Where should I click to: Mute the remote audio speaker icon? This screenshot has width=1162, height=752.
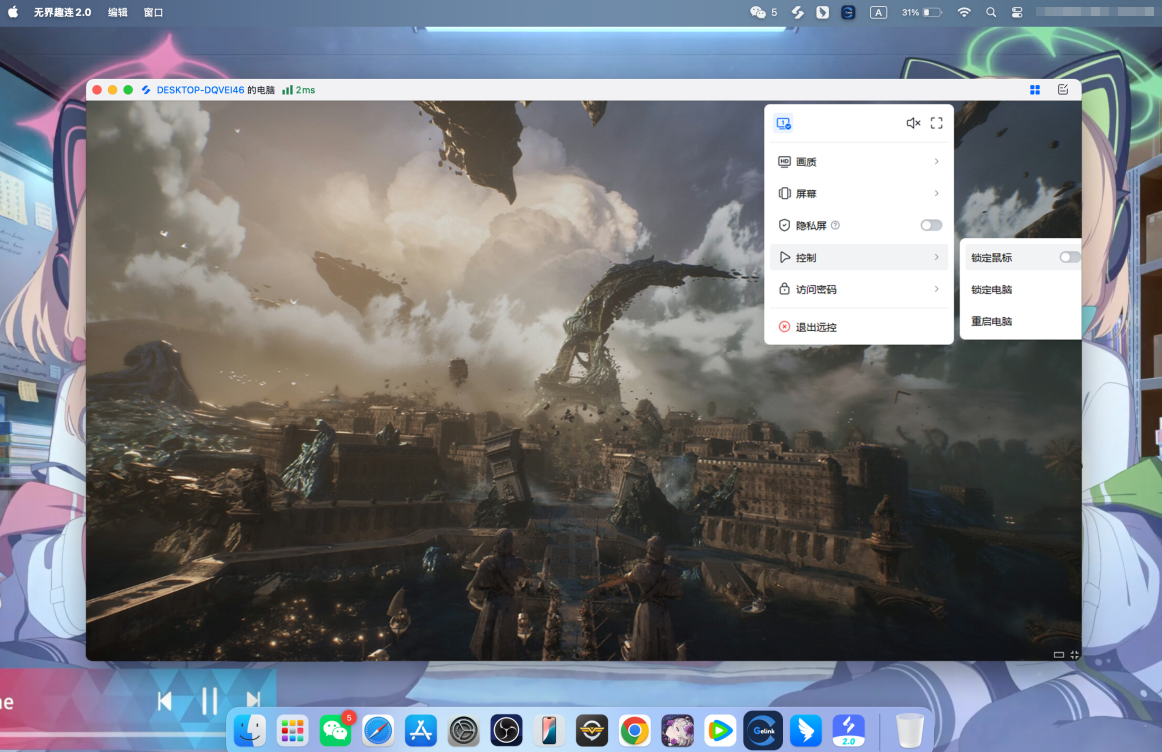coord(913,123)
